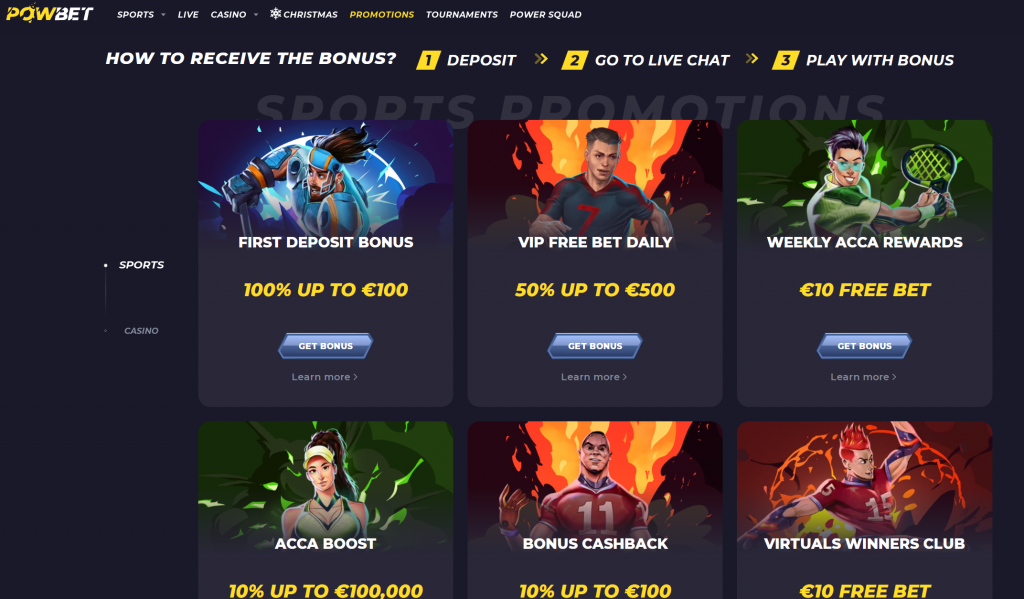Click the Powbet logo
Image resolution: width=1024 pixels, height=599 pixels.
(x=50, y=13)
